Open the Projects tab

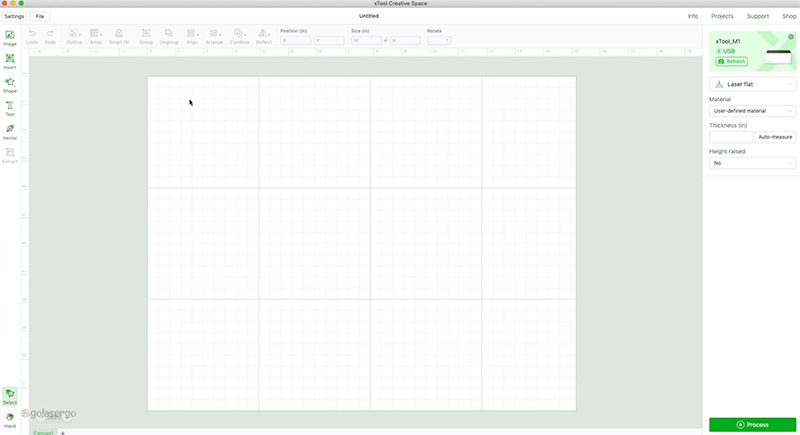click(x=722, y=17)
